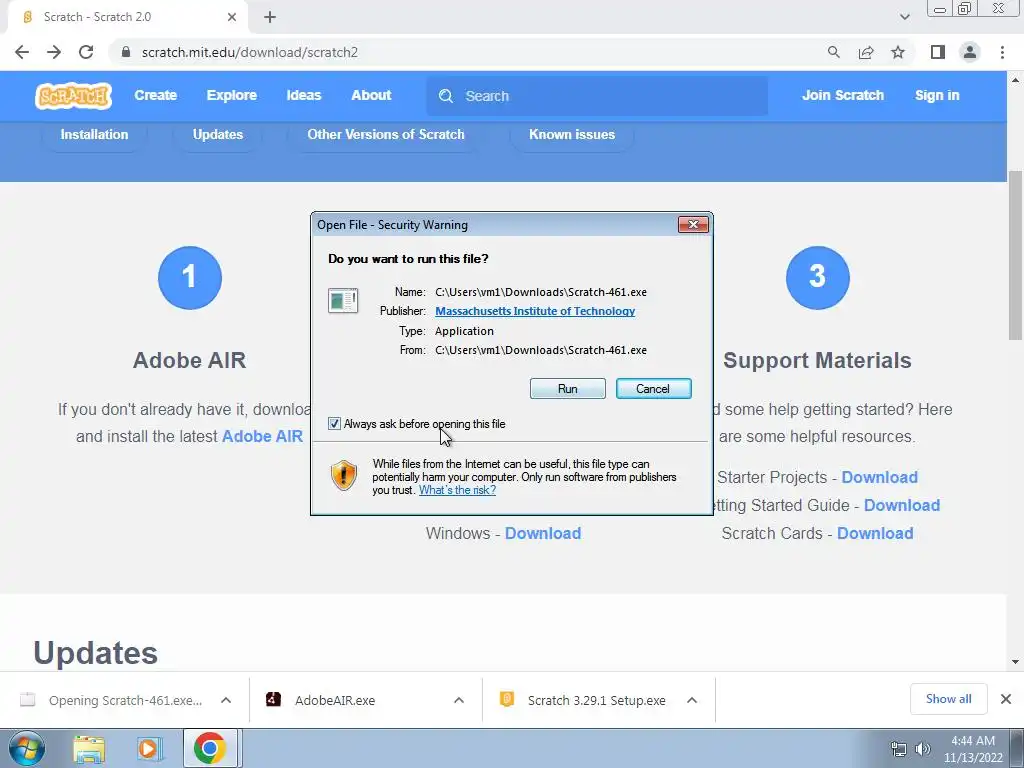1024x768 pixels.
Task: Click the Support Materials heading
Action: pos(817,360)
